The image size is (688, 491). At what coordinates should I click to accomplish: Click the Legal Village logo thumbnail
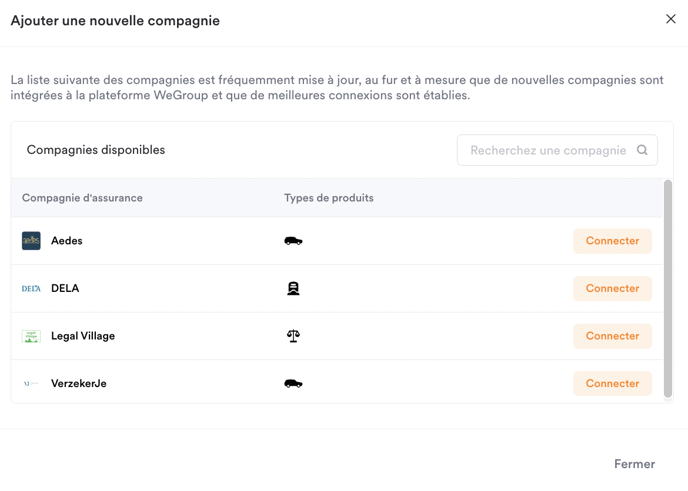(31, 336)
